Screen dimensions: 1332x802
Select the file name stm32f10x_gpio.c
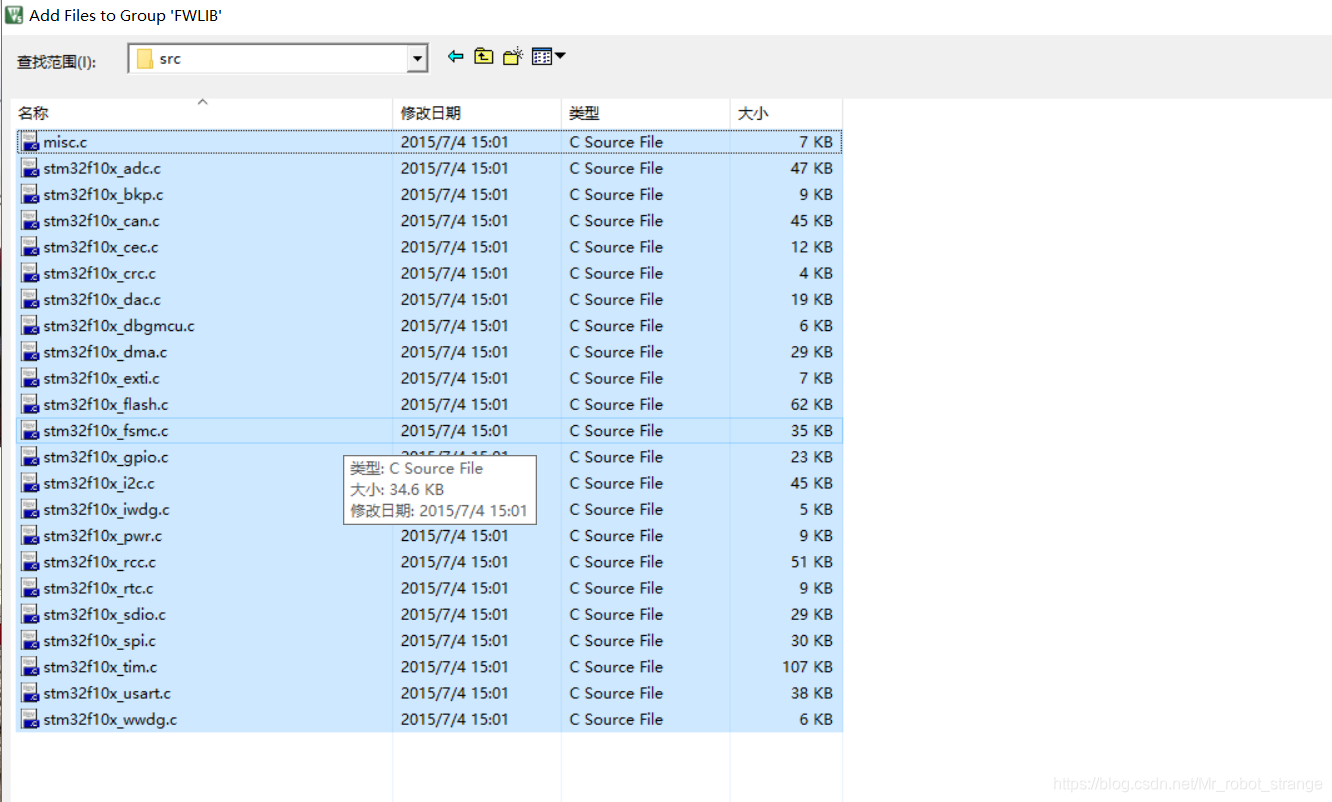[x=106, y=457]
